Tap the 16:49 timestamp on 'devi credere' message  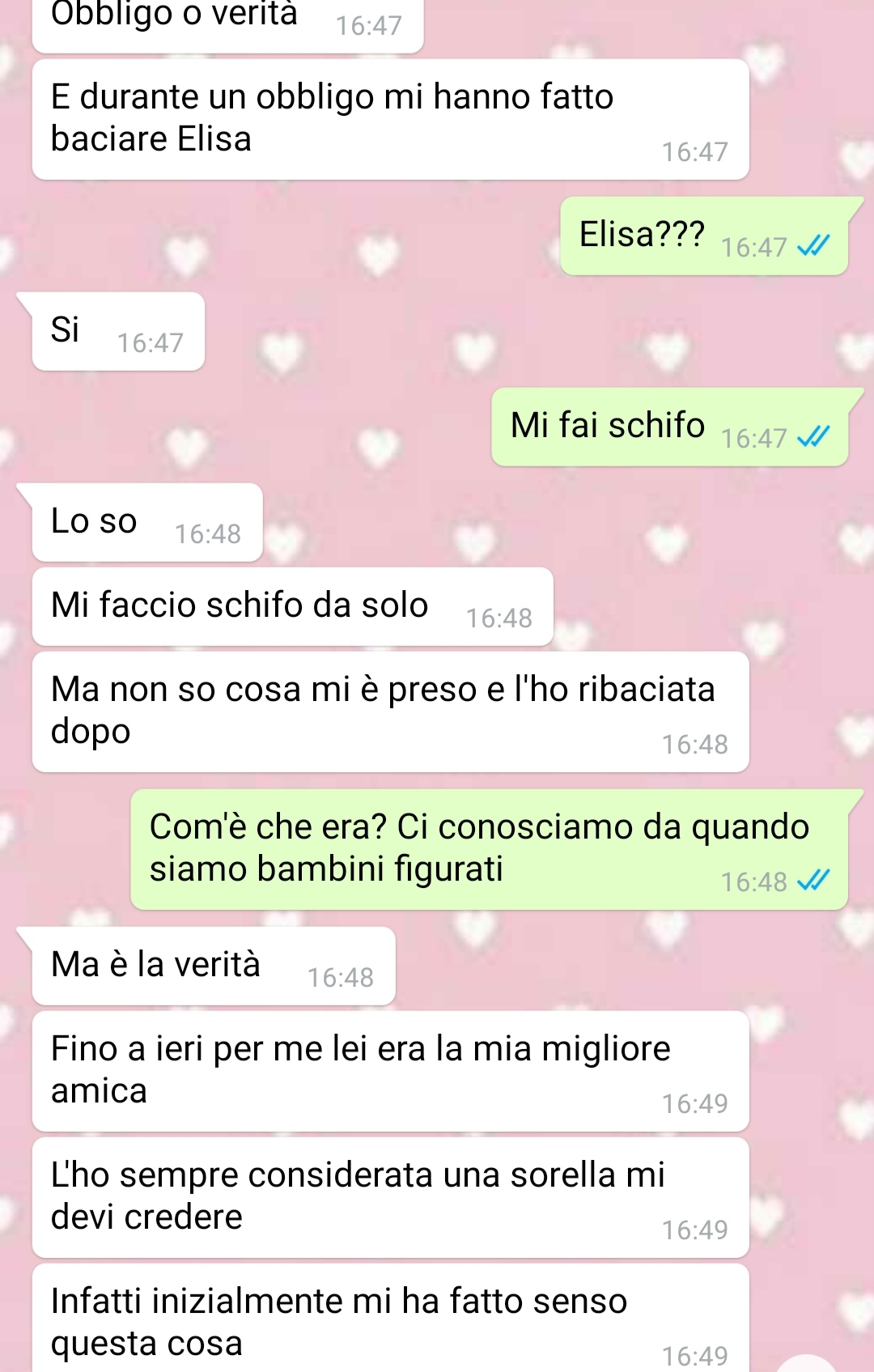[x=695, y=1230]
